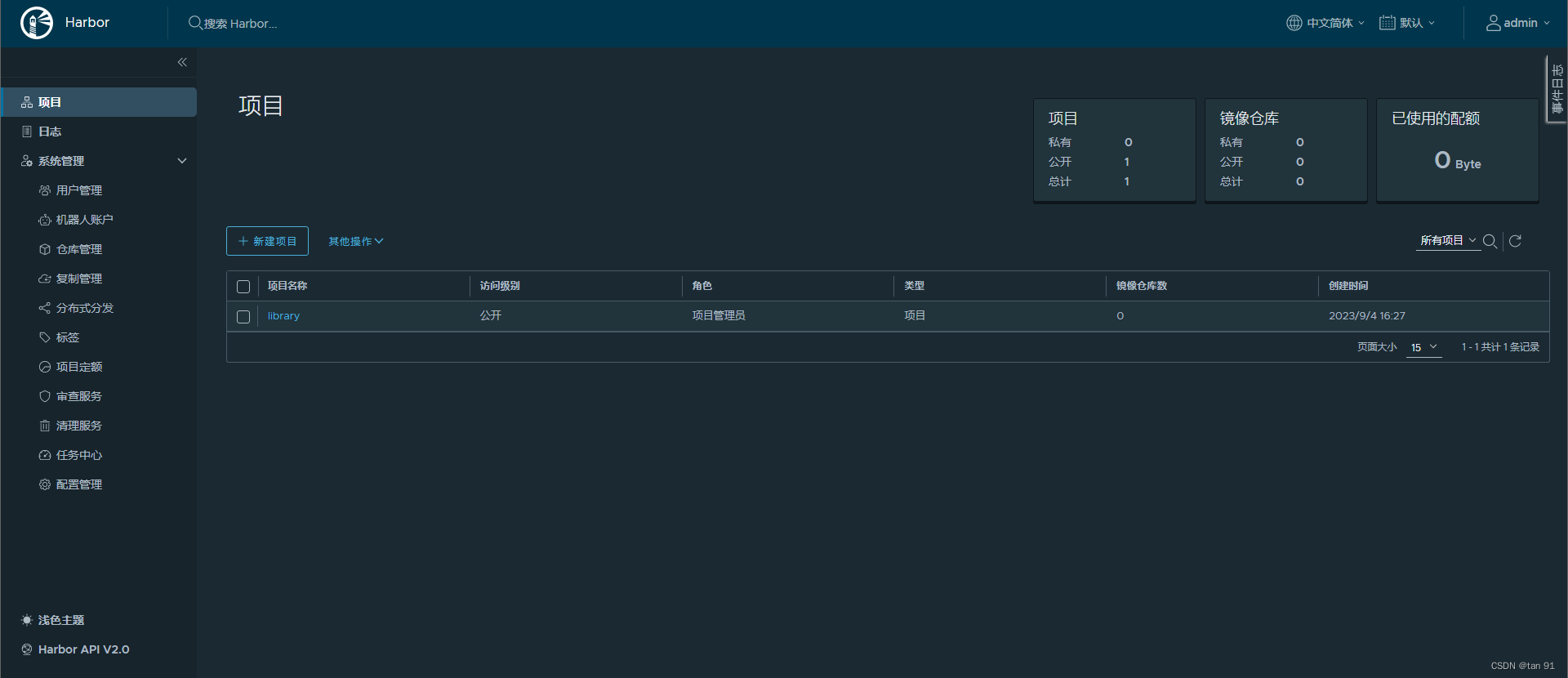
Task: Click the Harbor lighthouse logo
Action: (x=37, y=23)
